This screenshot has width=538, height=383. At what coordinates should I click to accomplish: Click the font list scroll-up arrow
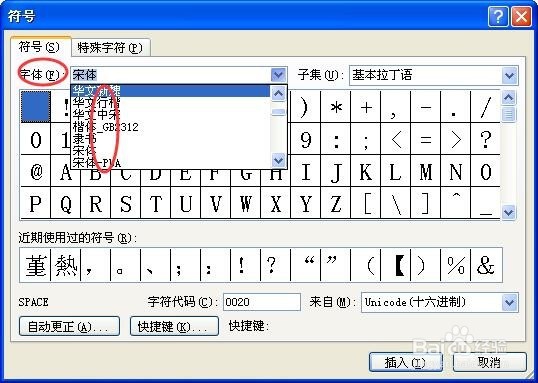click(278, 93)
